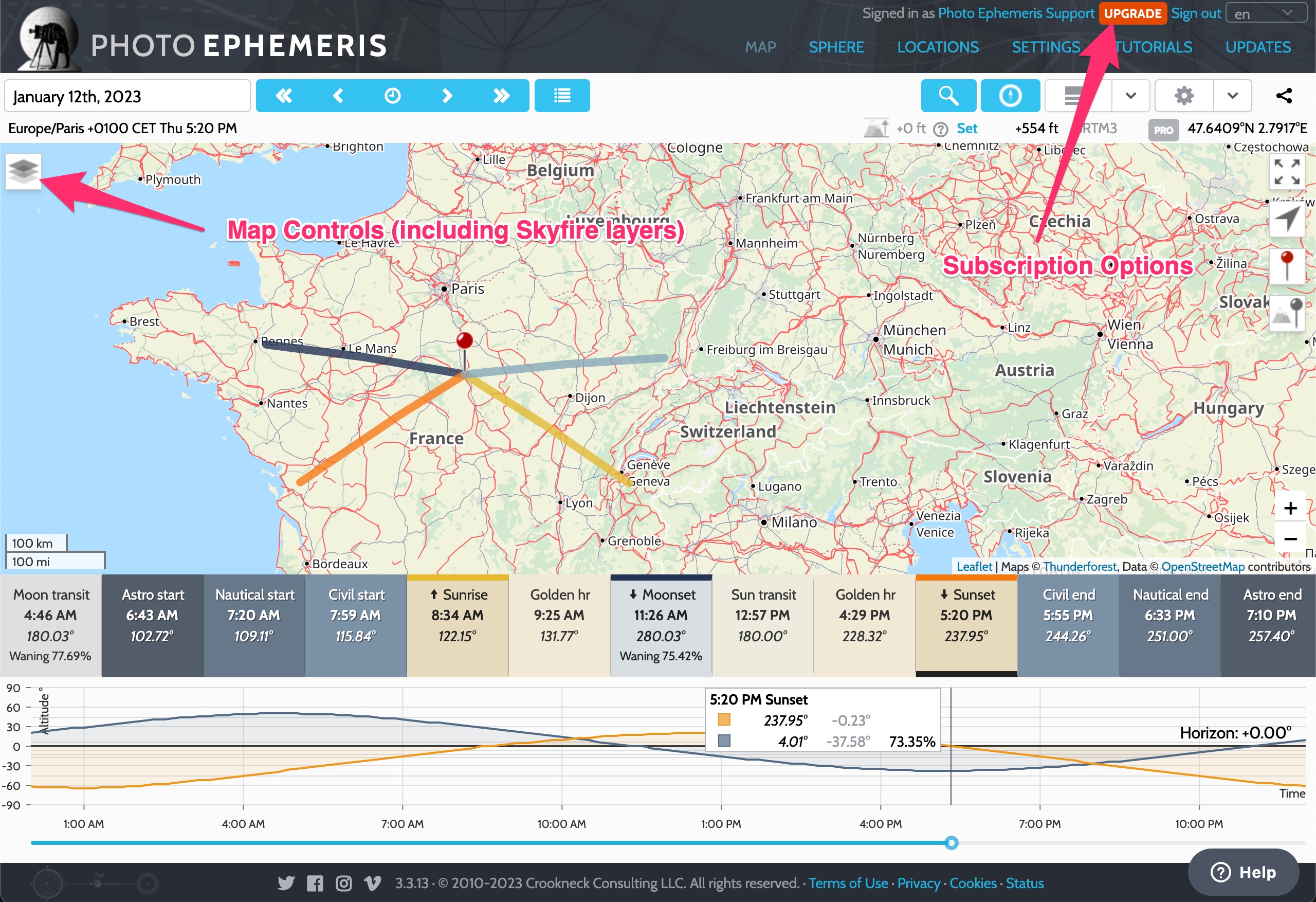Open the Twitter page
The width and height of the screenshot is (1316, 902).
click(x=286, y=883)
